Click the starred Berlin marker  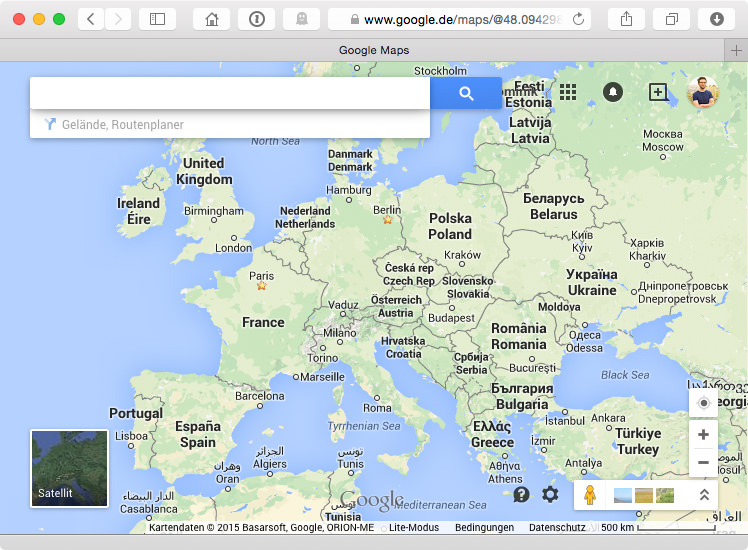pyautogui.click(x=387, y=219)
